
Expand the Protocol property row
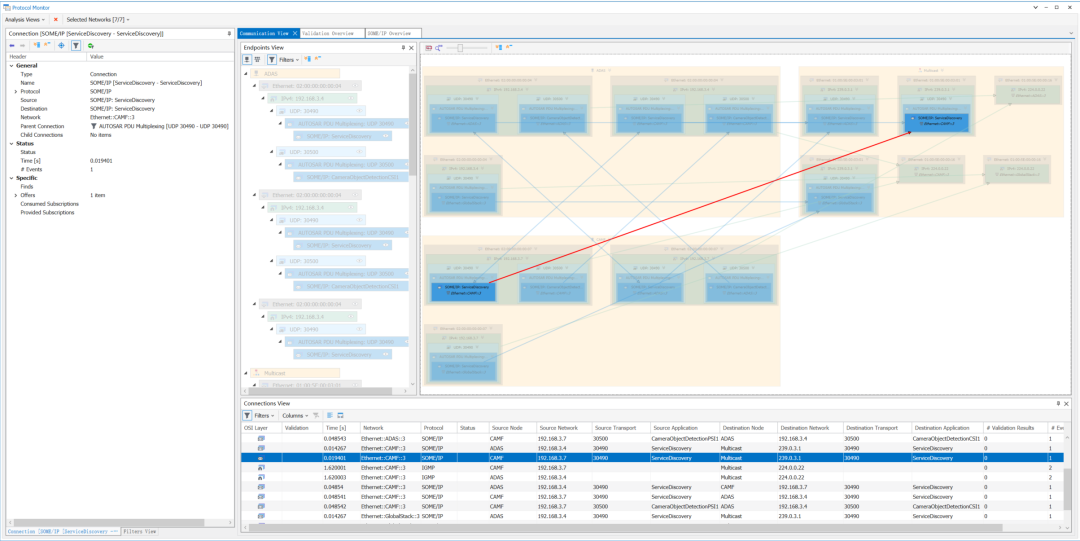click(16, 92)
